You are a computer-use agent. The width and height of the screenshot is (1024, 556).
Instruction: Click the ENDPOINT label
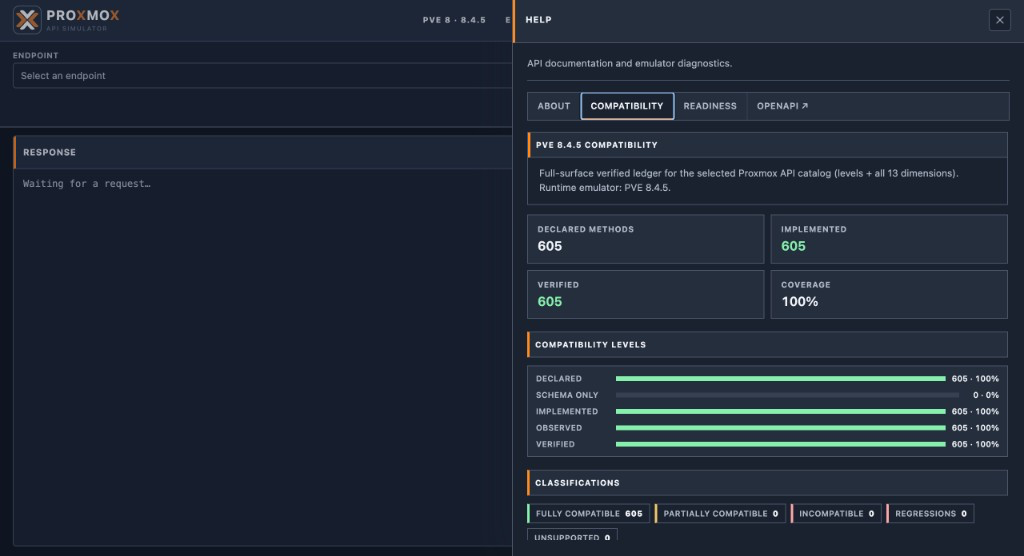(35, 56)
